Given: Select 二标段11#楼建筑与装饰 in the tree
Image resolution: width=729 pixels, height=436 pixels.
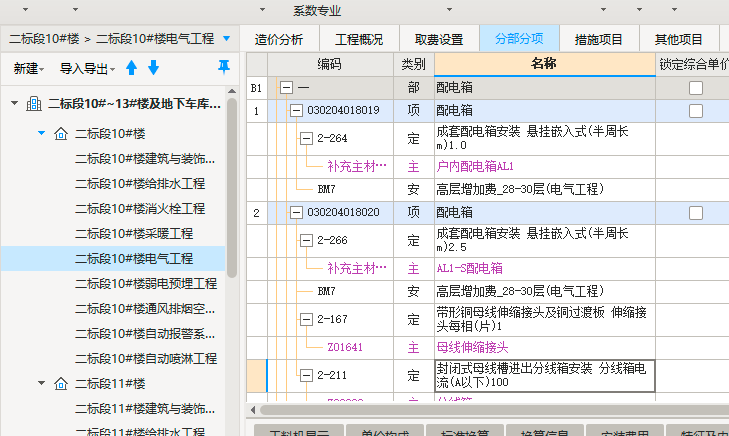Looking at the screenshot, I should click(145, 409).
